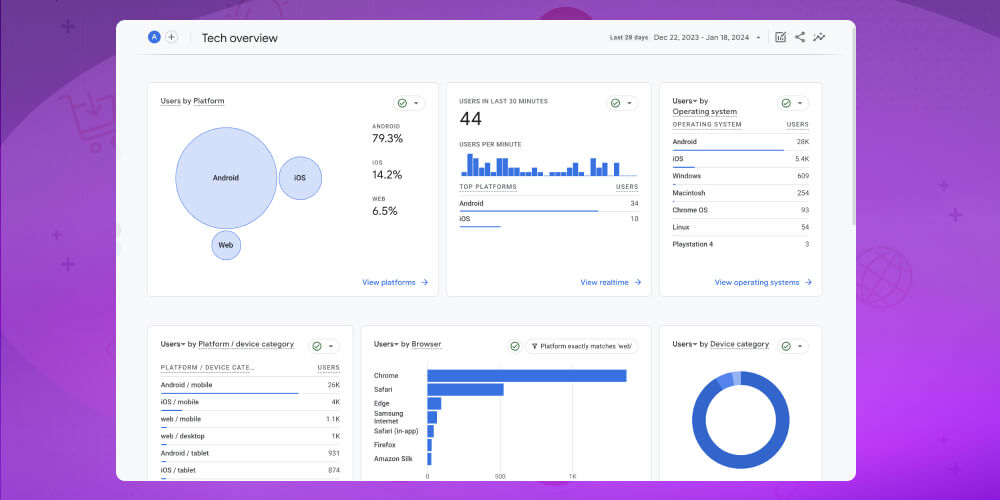
Task: Click the filter chip 'Platform exactly matches web'
Action: 582,346
